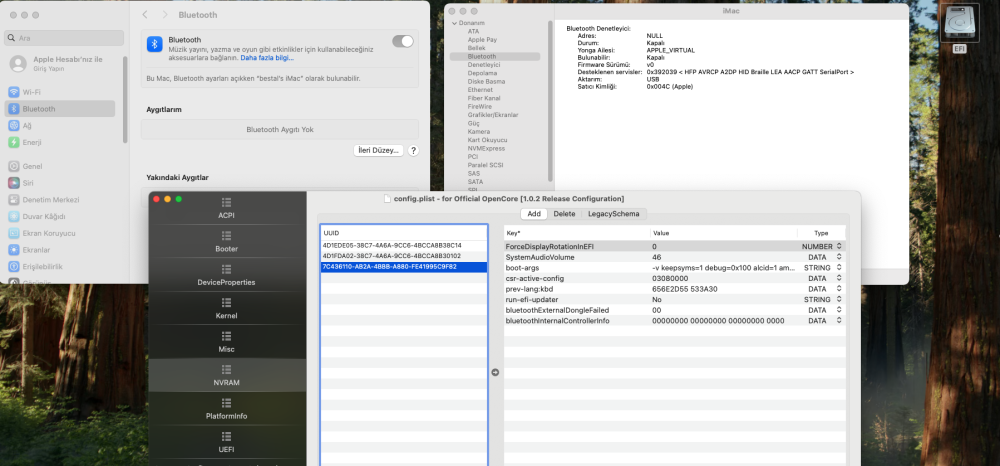Open Kernel section in configurator sidebar
This screenshot has height=466, width=1000.
[x=226, y=309]
